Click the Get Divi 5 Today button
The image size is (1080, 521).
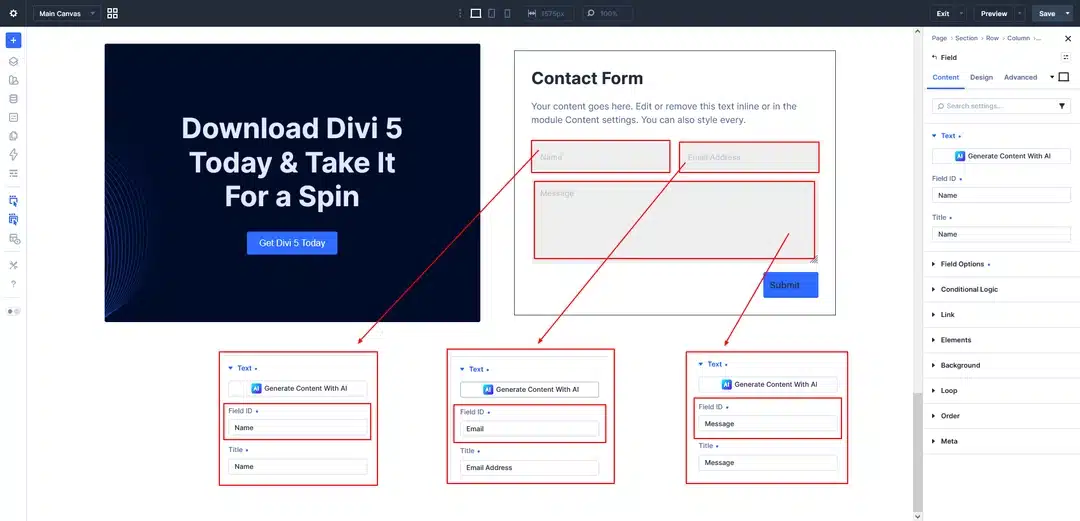[292, 243]
